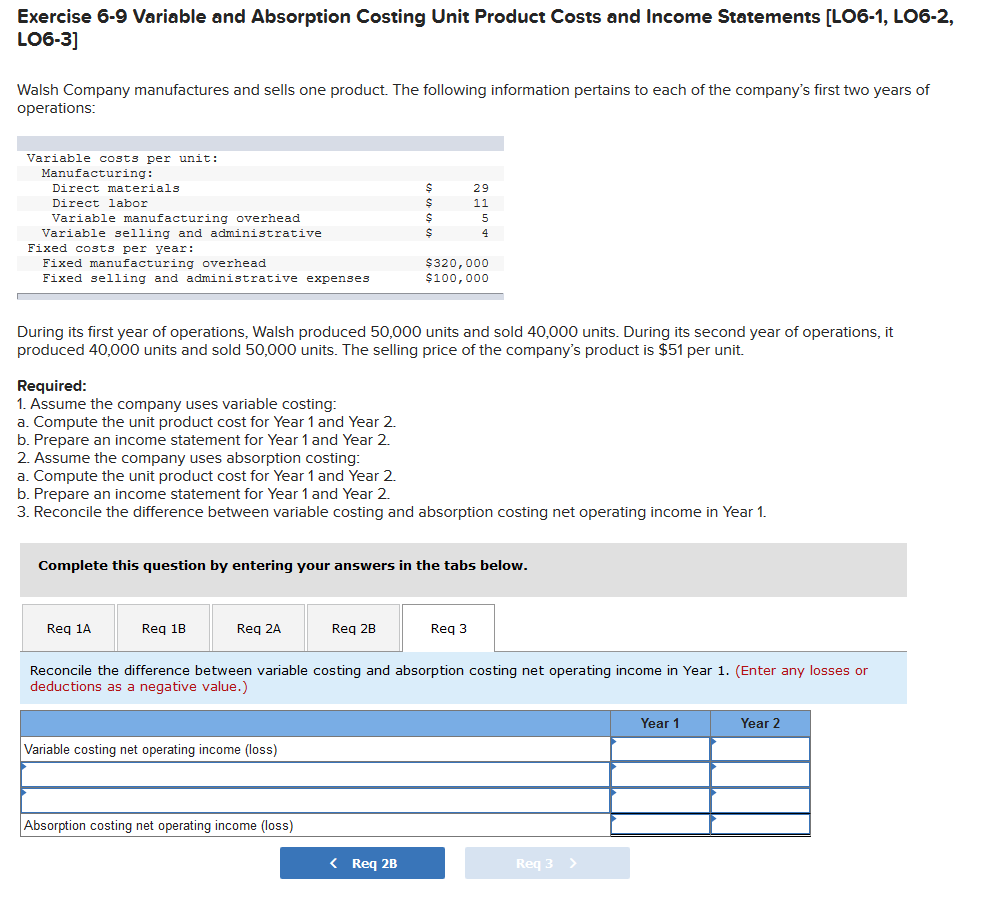Switch to the Req 2B tab
The image size is (988, 911).
click(353, 627)
